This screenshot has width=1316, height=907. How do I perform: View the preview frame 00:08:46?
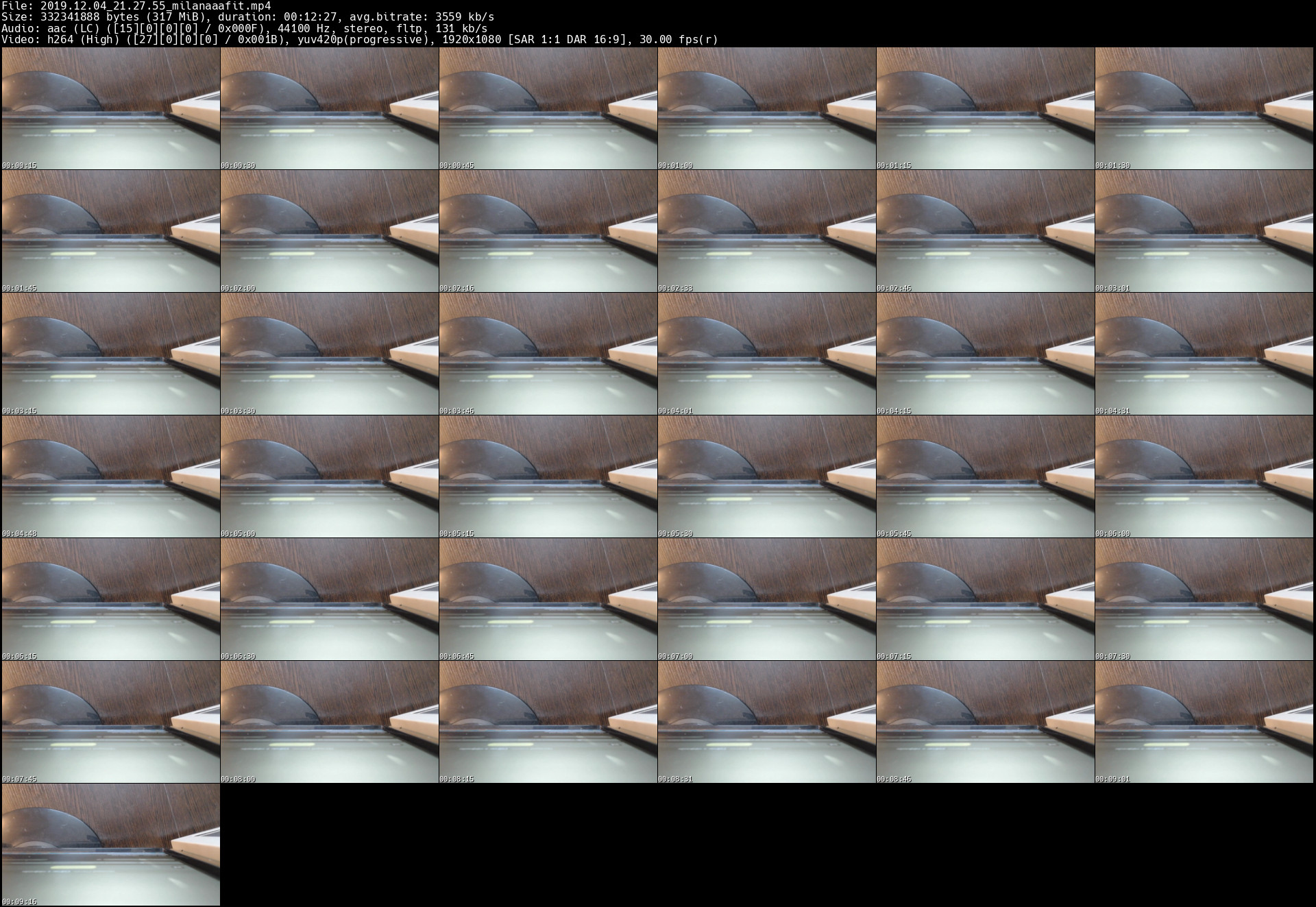coord(986,722)
